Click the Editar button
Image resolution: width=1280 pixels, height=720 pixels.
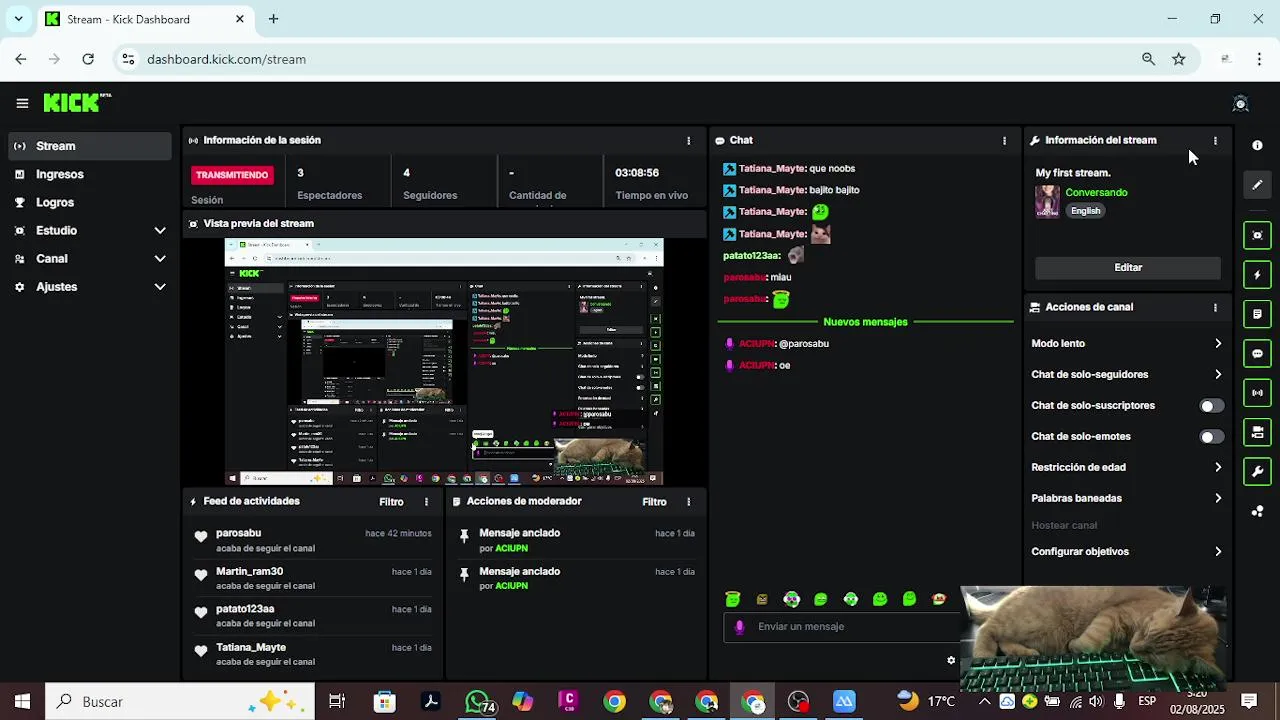(1128, 267)
